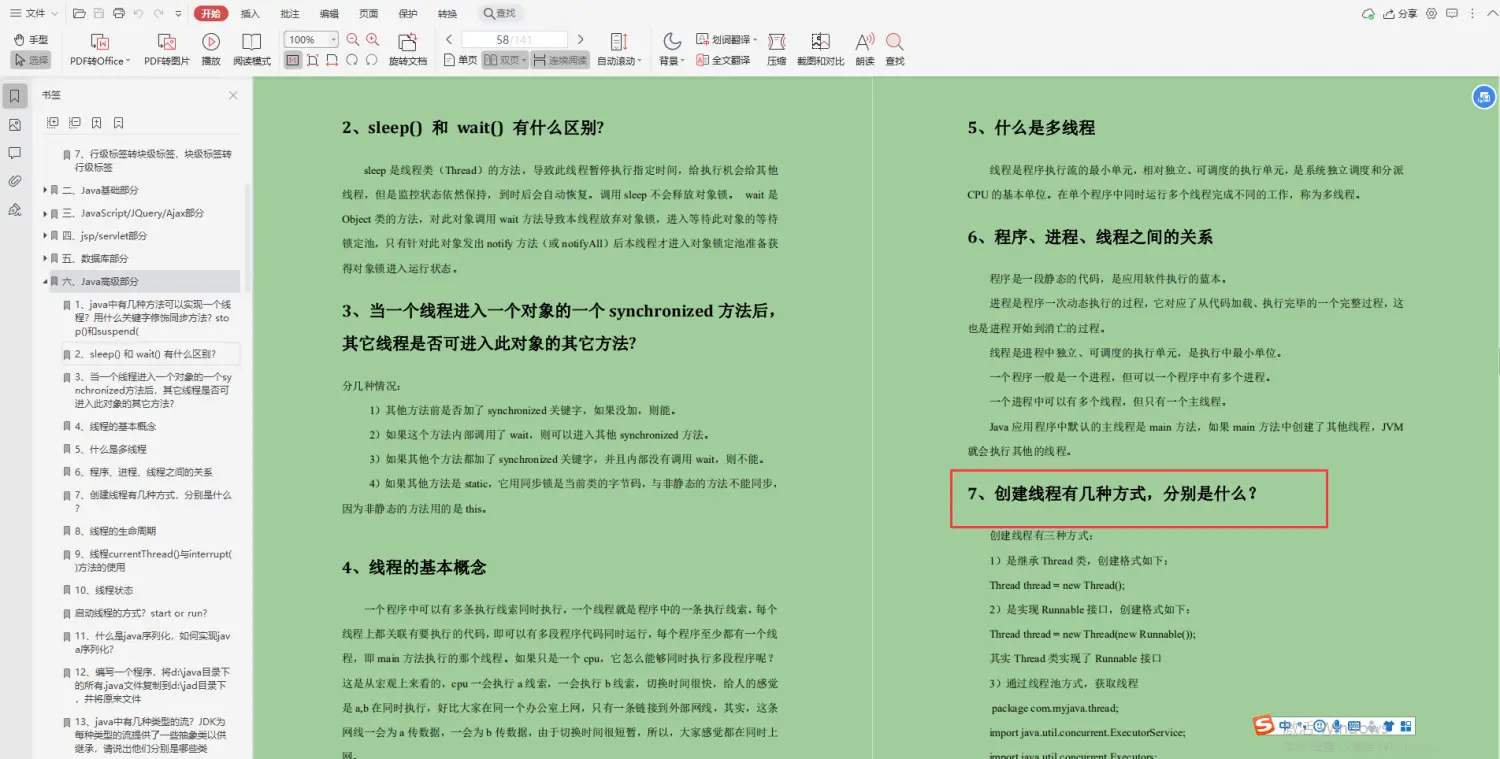Open the thumbnails sidebar panel icon

[14, 125]
